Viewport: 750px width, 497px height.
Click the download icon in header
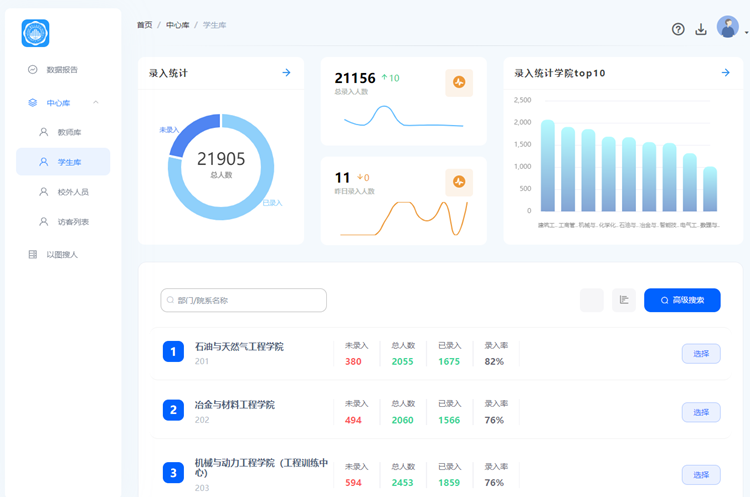pyautogui.click(x=701, y=29)
